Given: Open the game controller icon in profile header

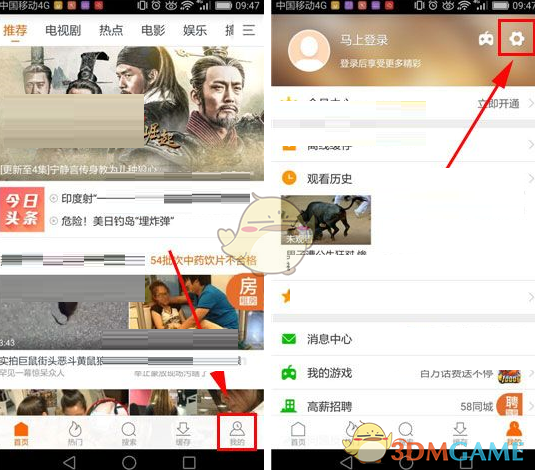Looking at the screenshot, I should [x=486, y=39].
